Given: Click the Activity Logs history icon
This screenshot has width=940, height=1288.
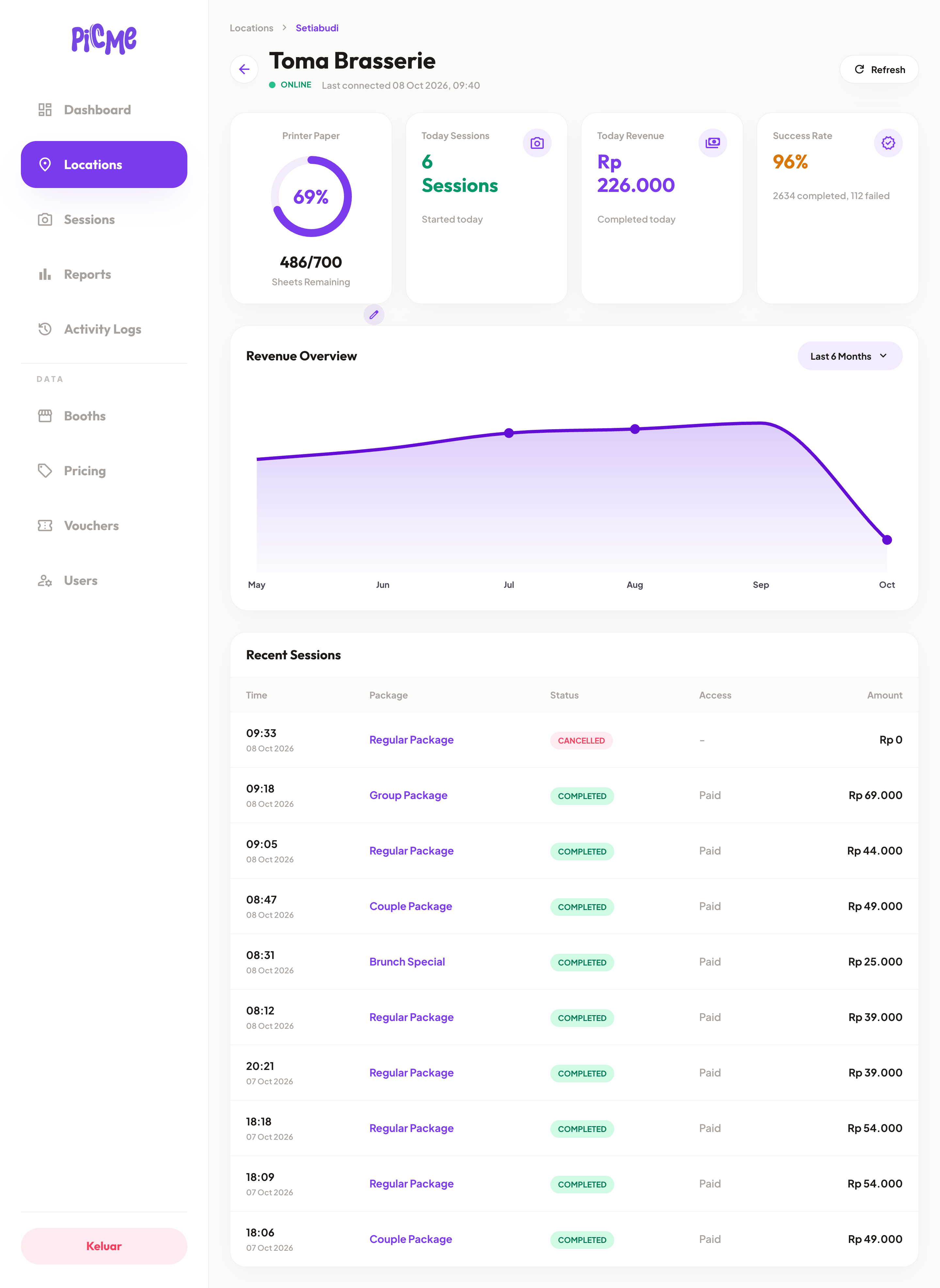Looking at the screenshot, I should (x=45, y=329).
